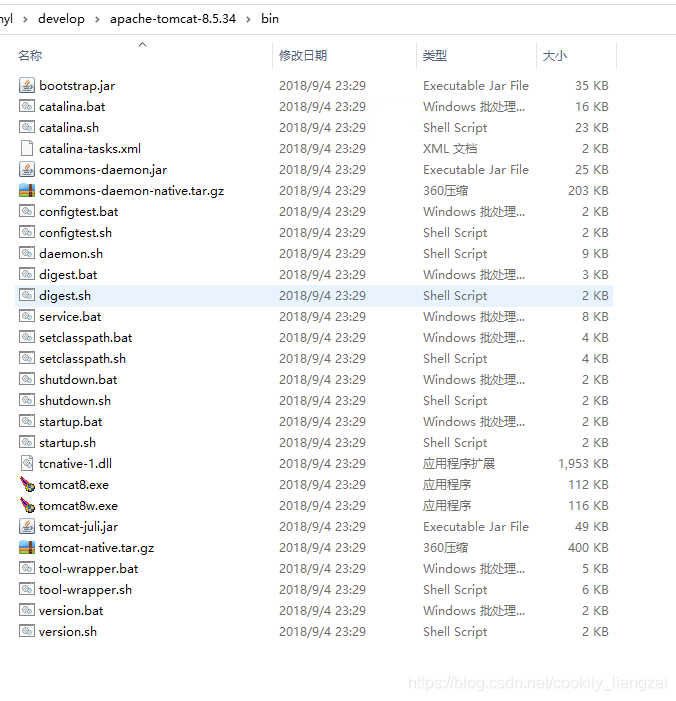Click the commons-daemon.jar Java icon
Viewport: 676px width, 701px height.
[x=27, y=169]
